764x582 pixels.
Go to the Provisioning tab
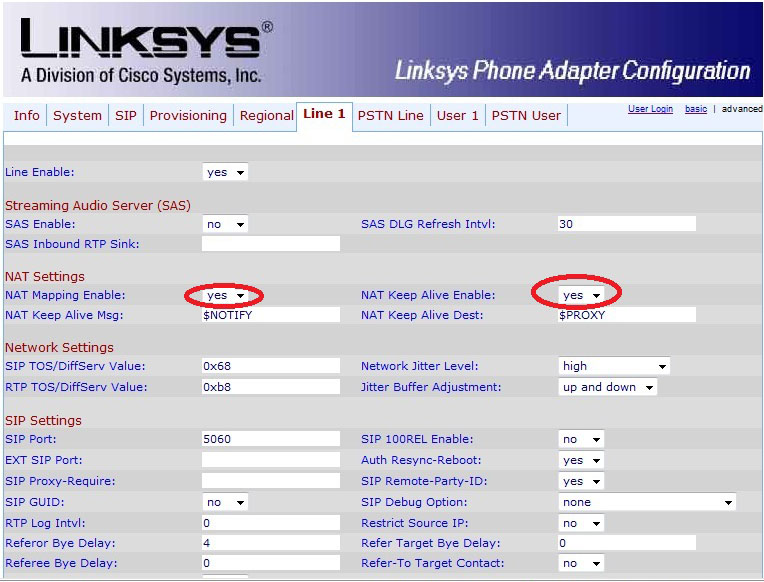[188, 116]
